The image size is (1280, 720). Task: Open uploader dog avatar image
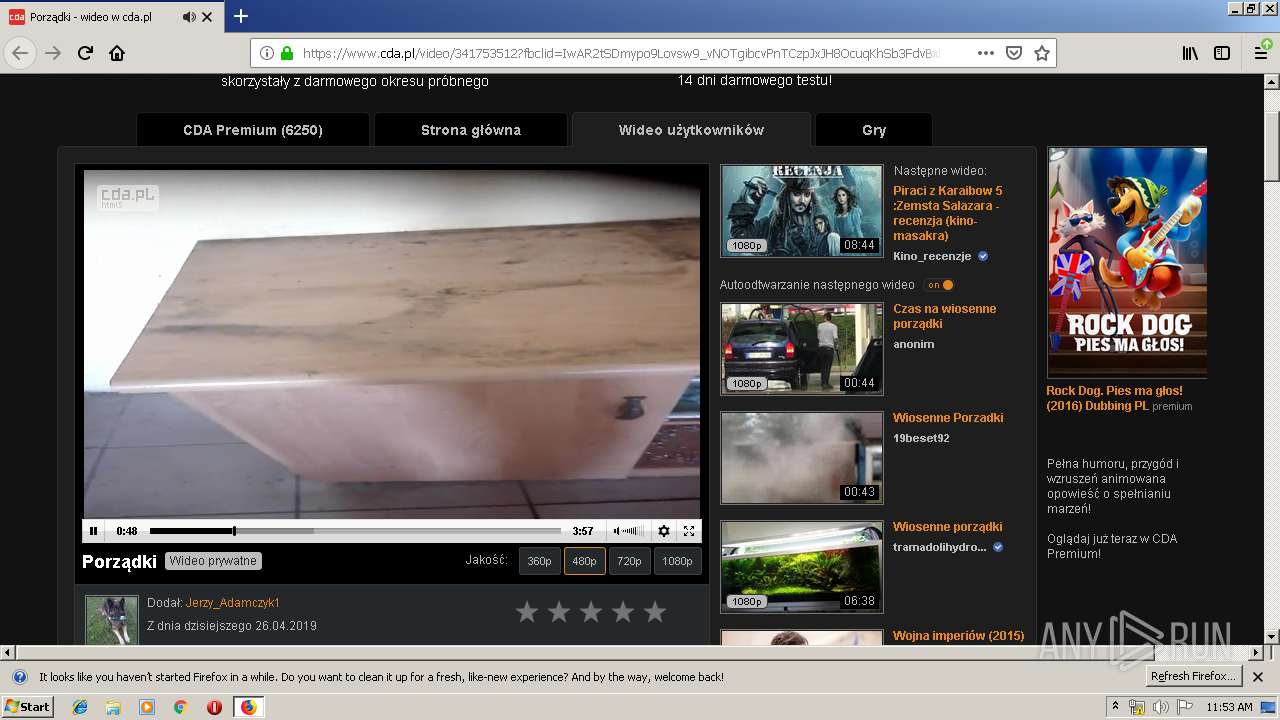coord(111,619)
